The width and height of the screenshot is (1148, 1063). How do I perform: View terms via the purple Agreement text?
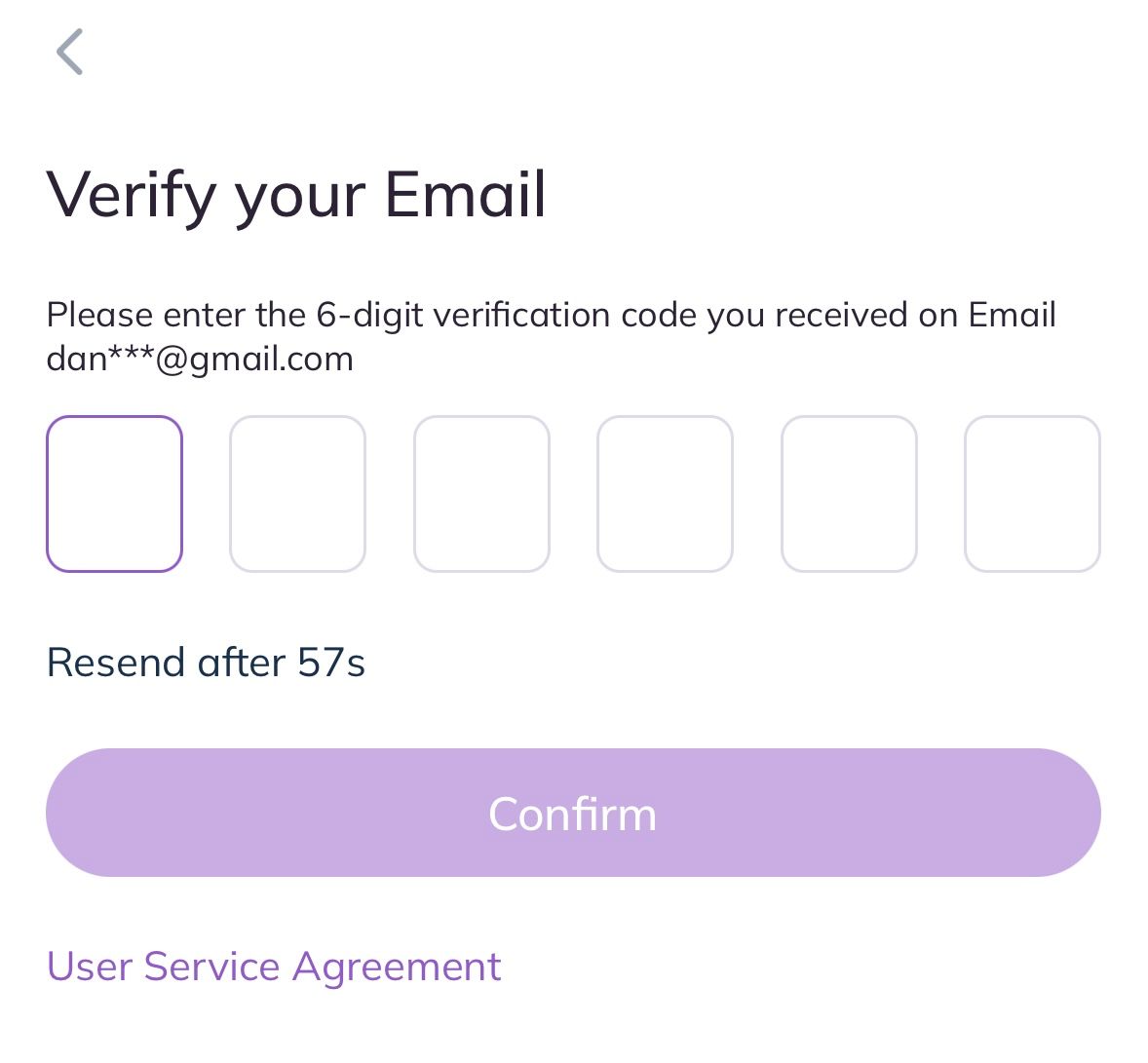tap(396, 966)
